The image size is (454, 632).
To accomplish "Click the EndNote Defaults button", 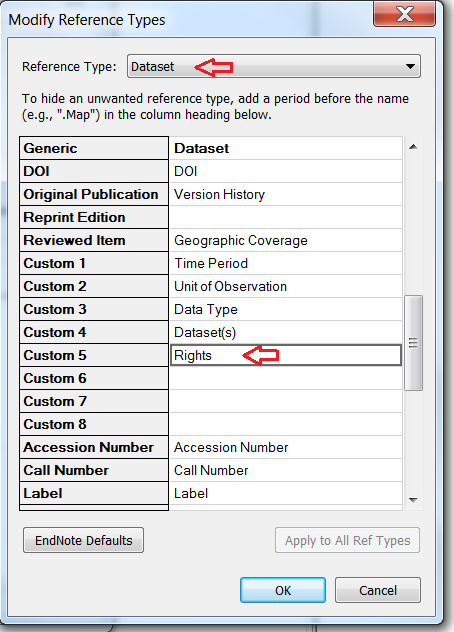I will click(83, 540).
